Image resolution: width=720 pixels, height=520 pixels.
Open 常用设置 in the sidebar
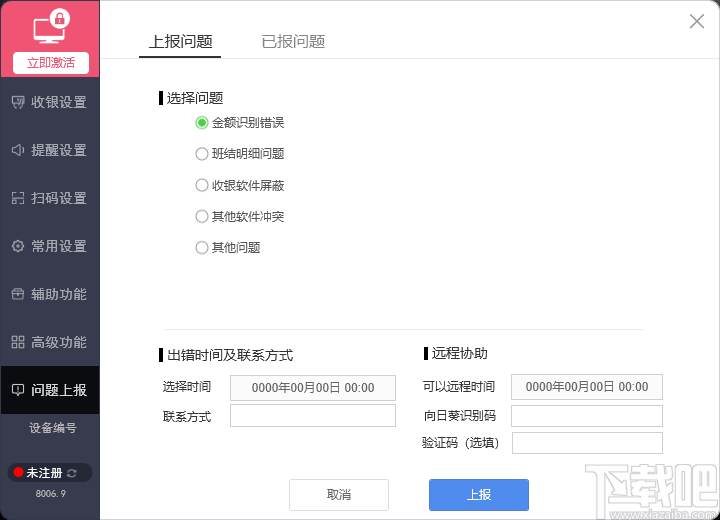pos(50,246)
